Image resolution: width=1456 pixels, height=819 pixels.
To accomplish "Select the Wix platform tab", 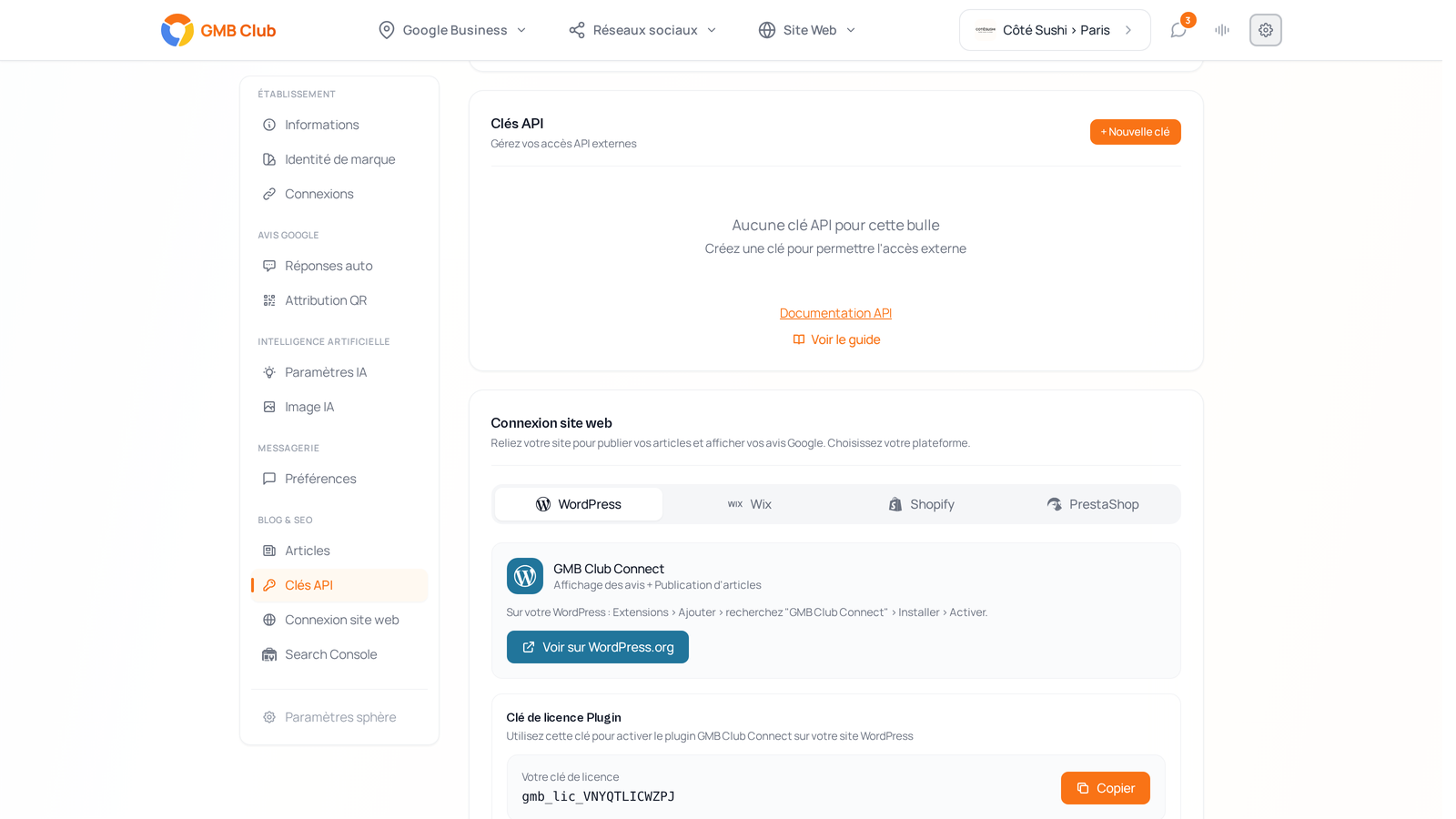I will (x=750, y=504).
